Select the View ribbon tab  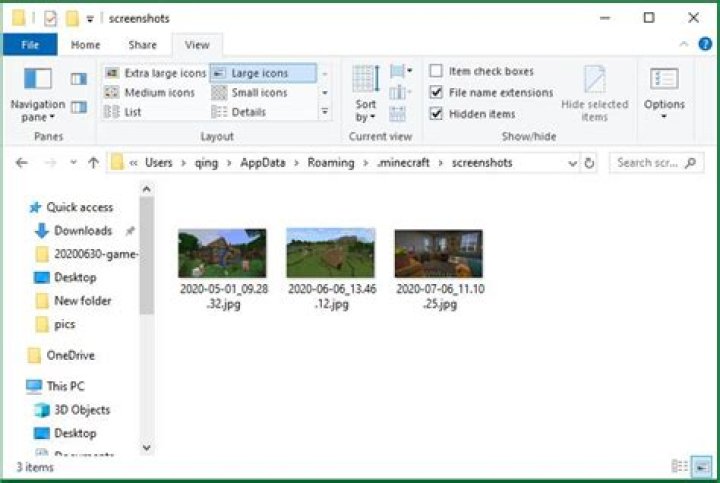[x=197, y=45]
